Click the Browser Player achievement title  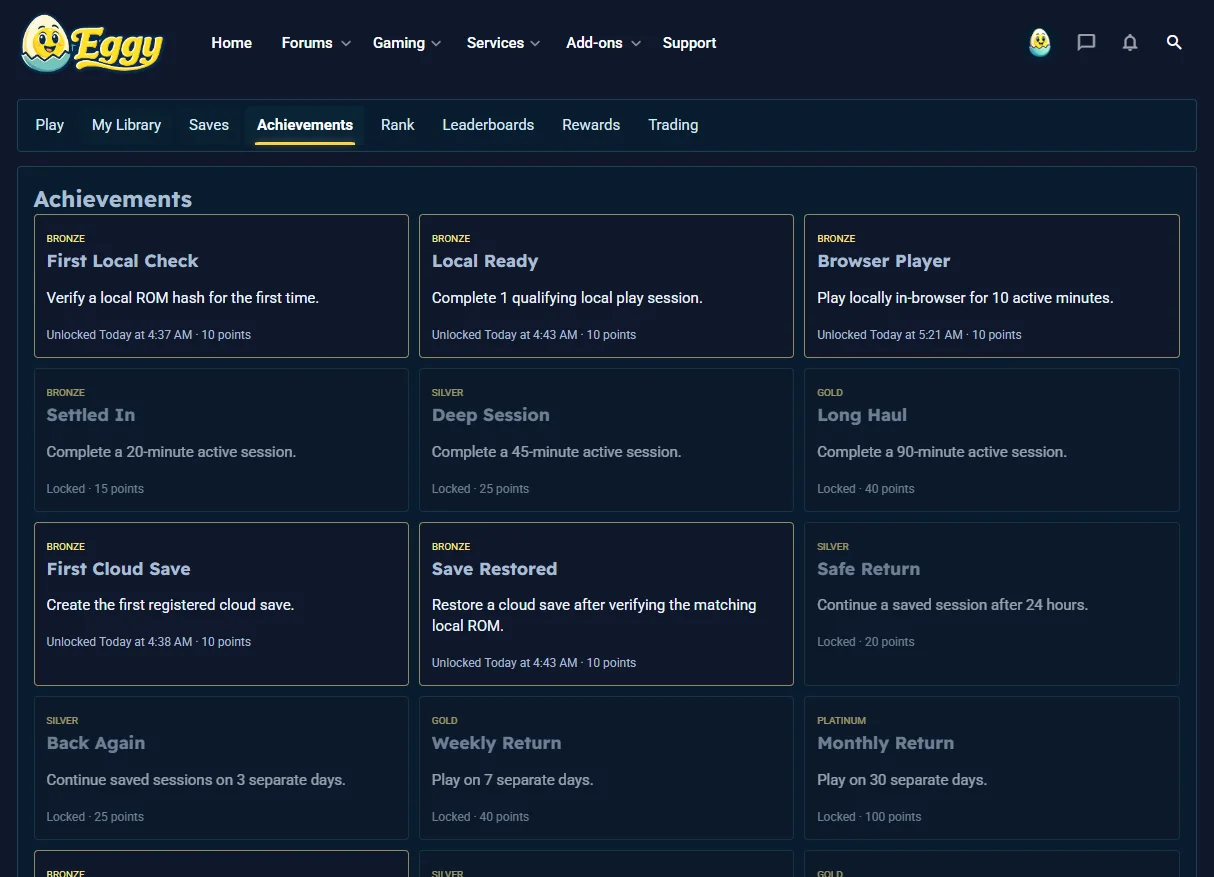click(884, 261)
